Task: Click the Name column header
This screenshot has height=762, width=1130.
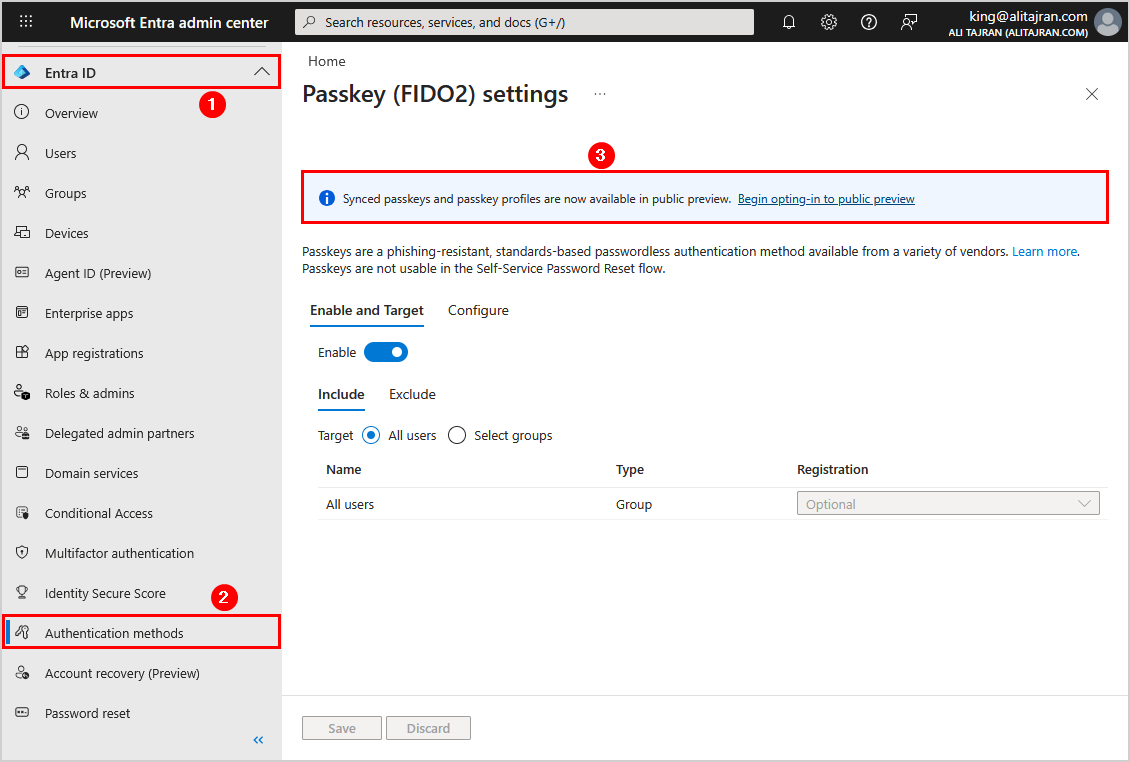Action: (x=344, y=469)
